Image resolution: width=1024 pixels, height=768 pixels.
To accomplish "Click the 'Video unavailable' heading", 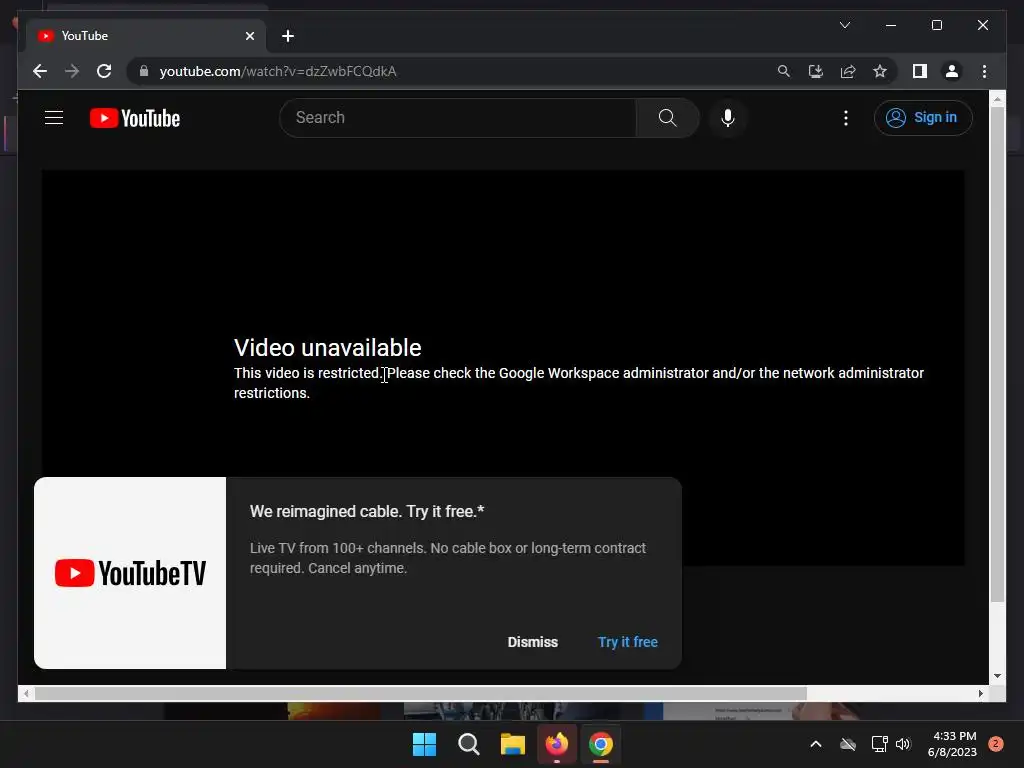I will coord(328,347).
